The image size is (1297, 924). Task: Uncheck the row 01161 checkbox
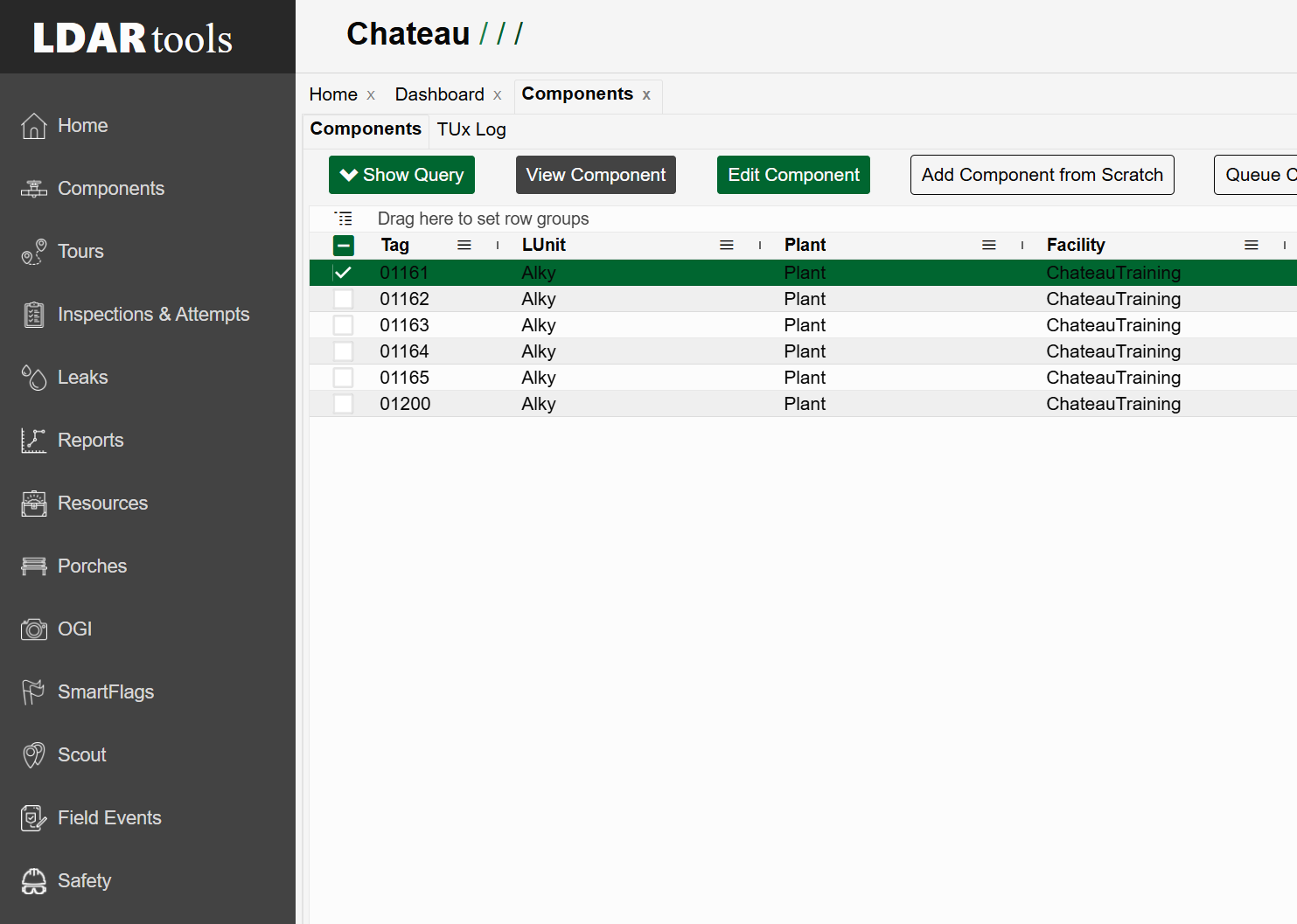[344, 273]
